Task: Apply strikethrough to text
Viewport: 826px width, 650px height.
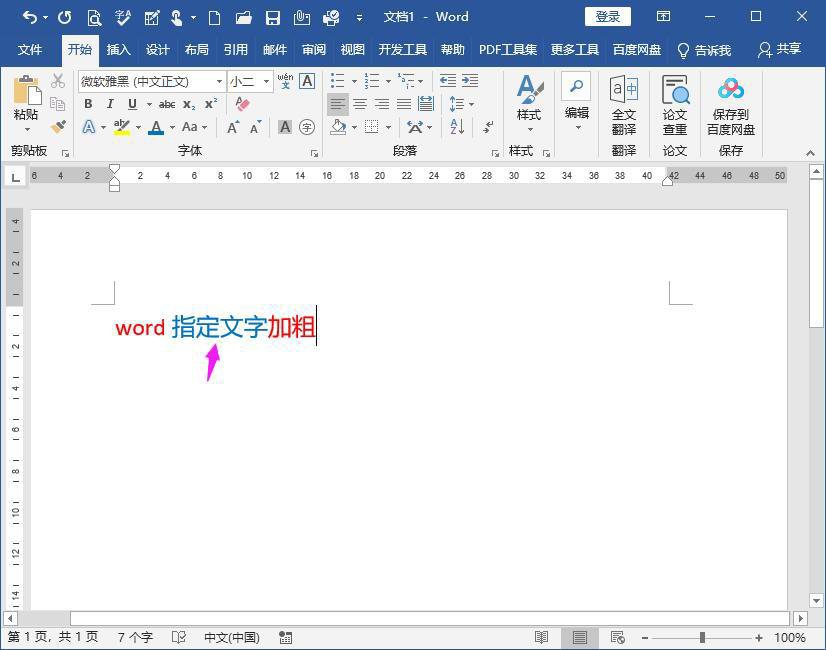Action: pos(168,103)
